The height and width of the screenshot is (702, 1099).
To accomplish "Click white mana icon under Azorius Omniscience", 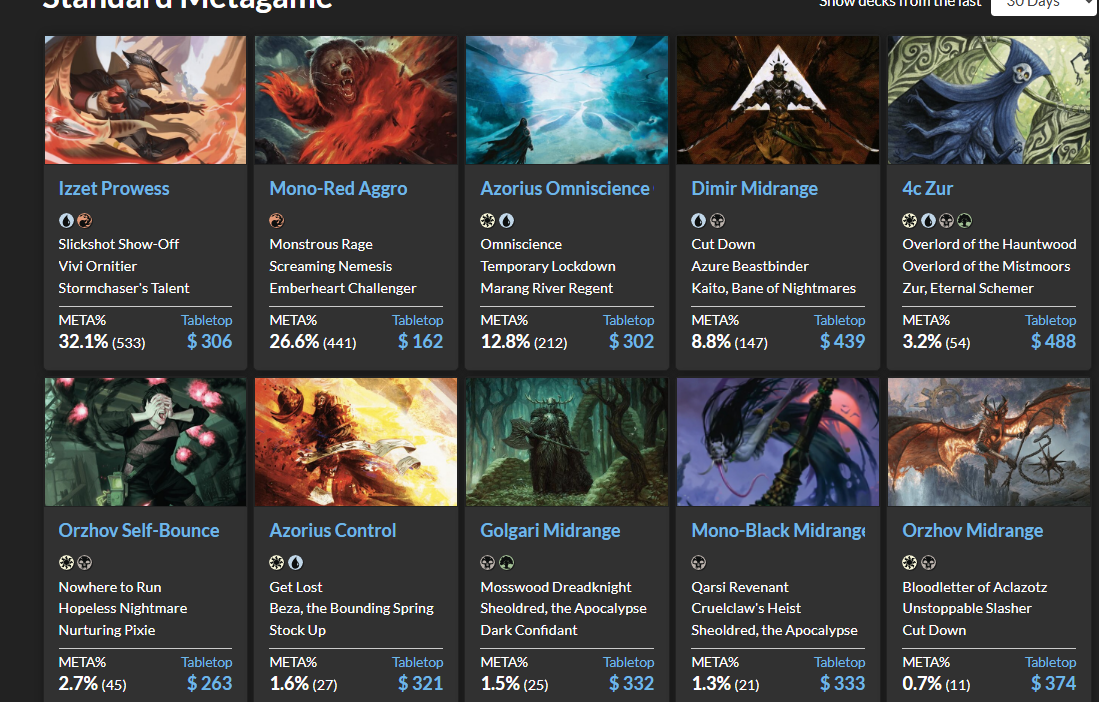I will [488, 221].
